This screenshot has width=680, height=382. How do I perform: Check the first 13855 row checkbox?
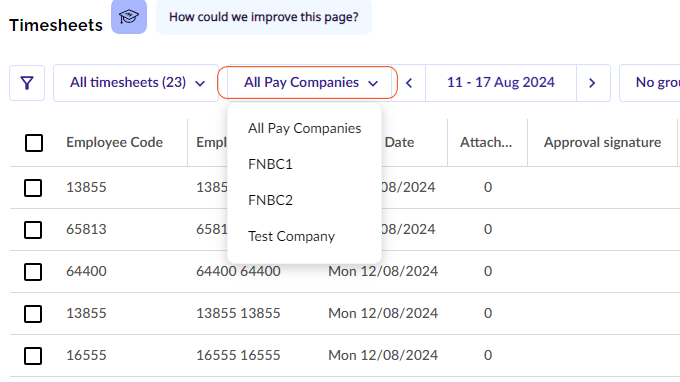pyautogui.click(x=33, y=188)
